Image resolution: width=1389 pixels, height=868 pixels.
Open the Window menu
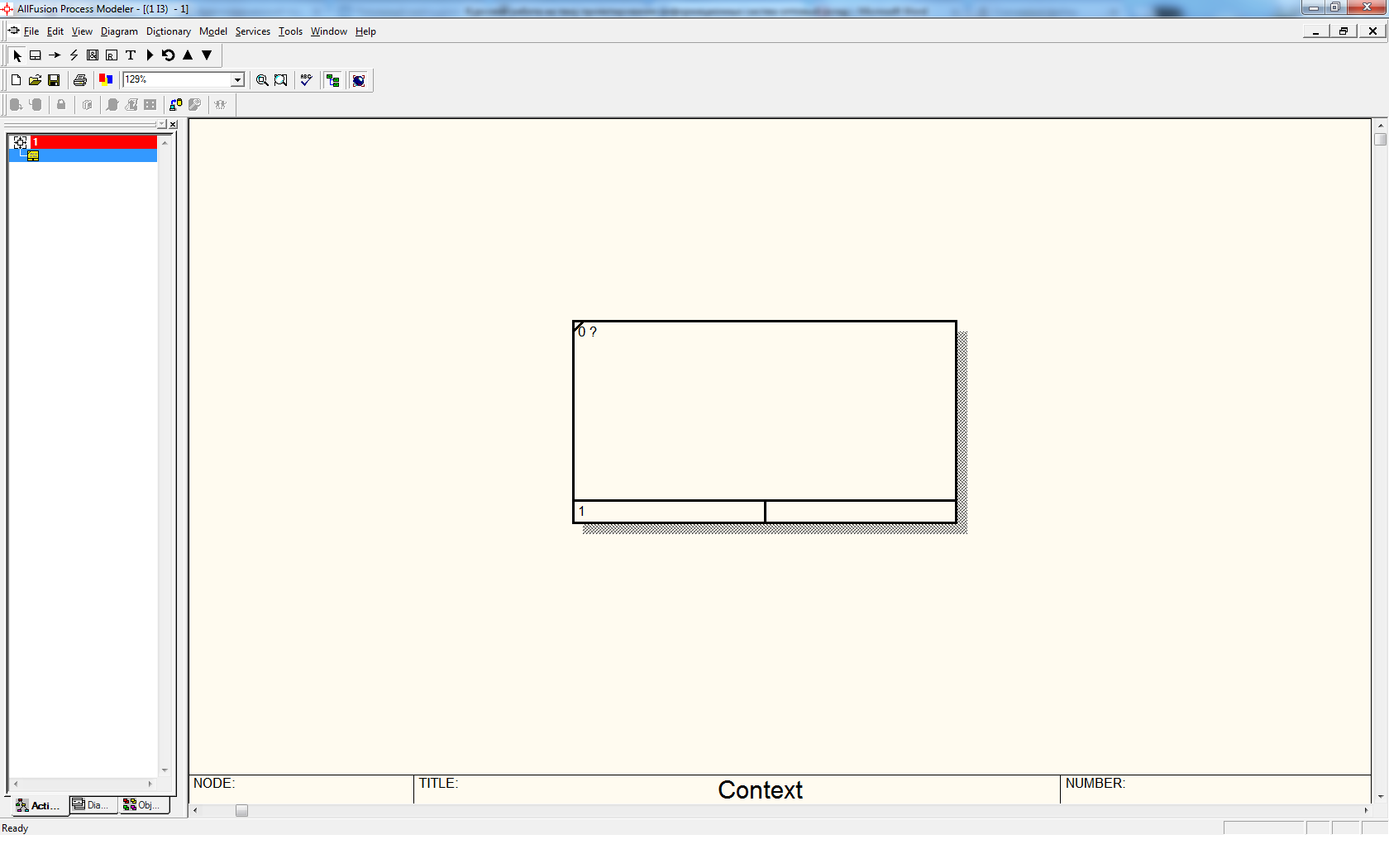pyautogui.click(x=329, y=31)
